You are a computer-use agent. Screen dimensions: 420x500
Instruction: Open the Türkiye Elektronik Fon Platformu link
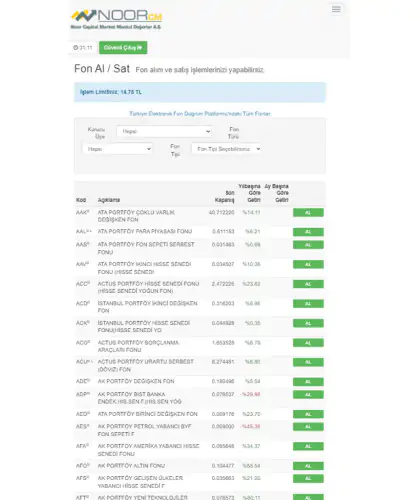(200, 114)
